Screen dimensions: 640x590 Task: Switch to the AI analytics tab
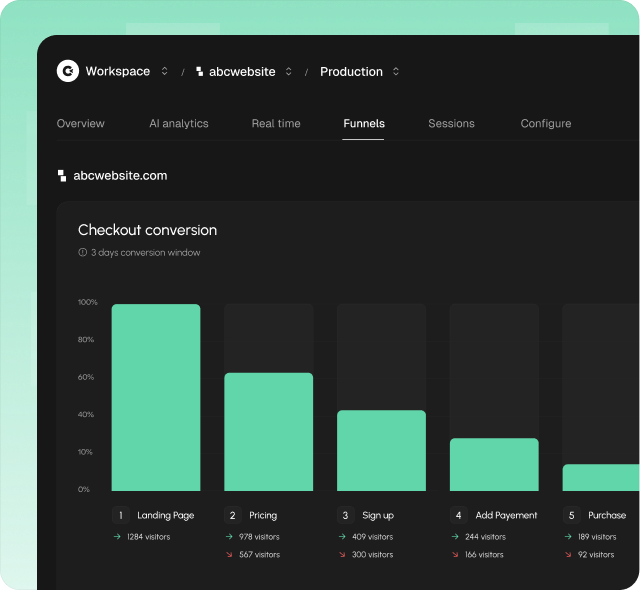pyautogui.click(x=179, y=124)
